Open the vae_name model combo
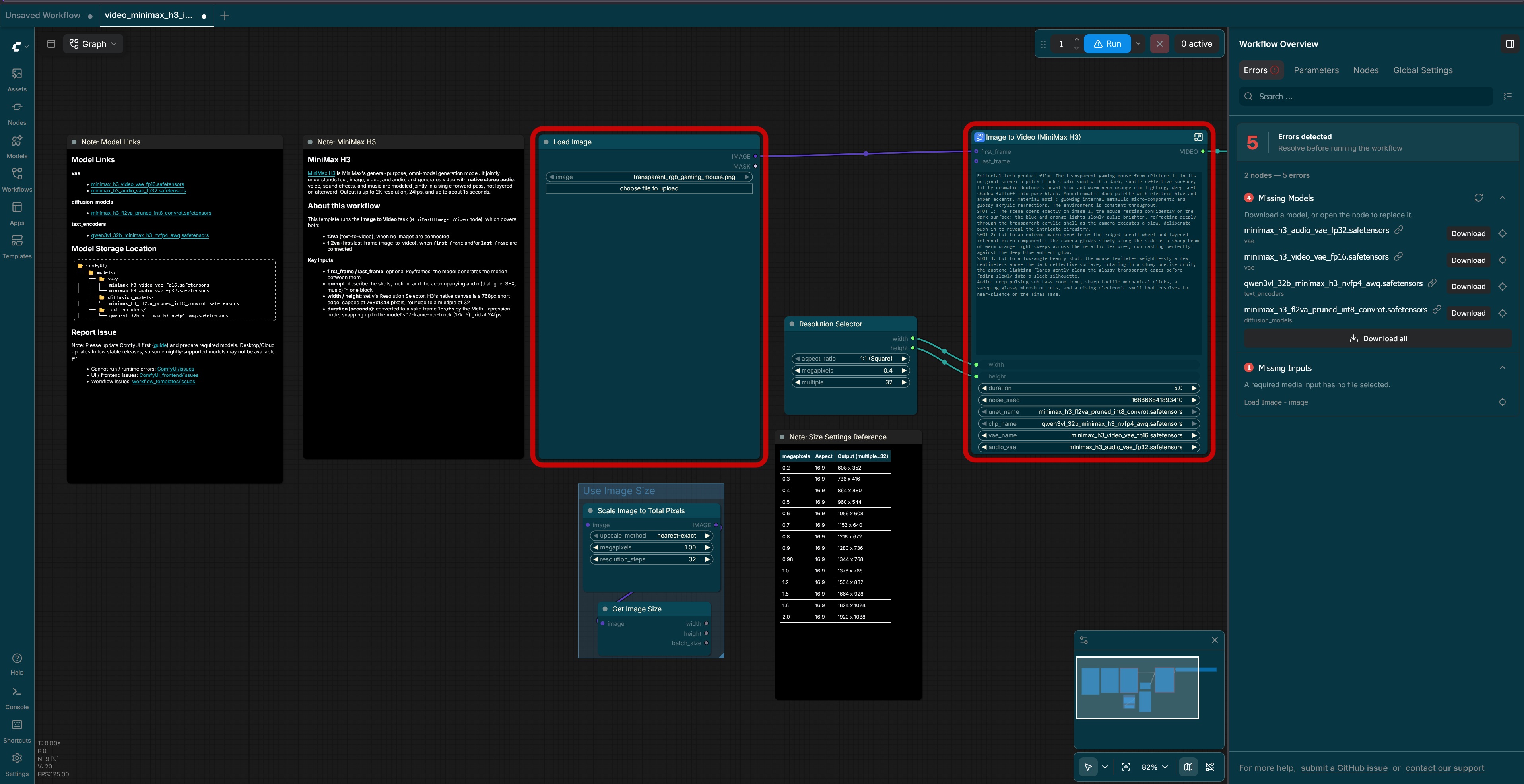The height and width of the screenshot is (784, 1524). pyautogui.click(x=1089, y=435)
